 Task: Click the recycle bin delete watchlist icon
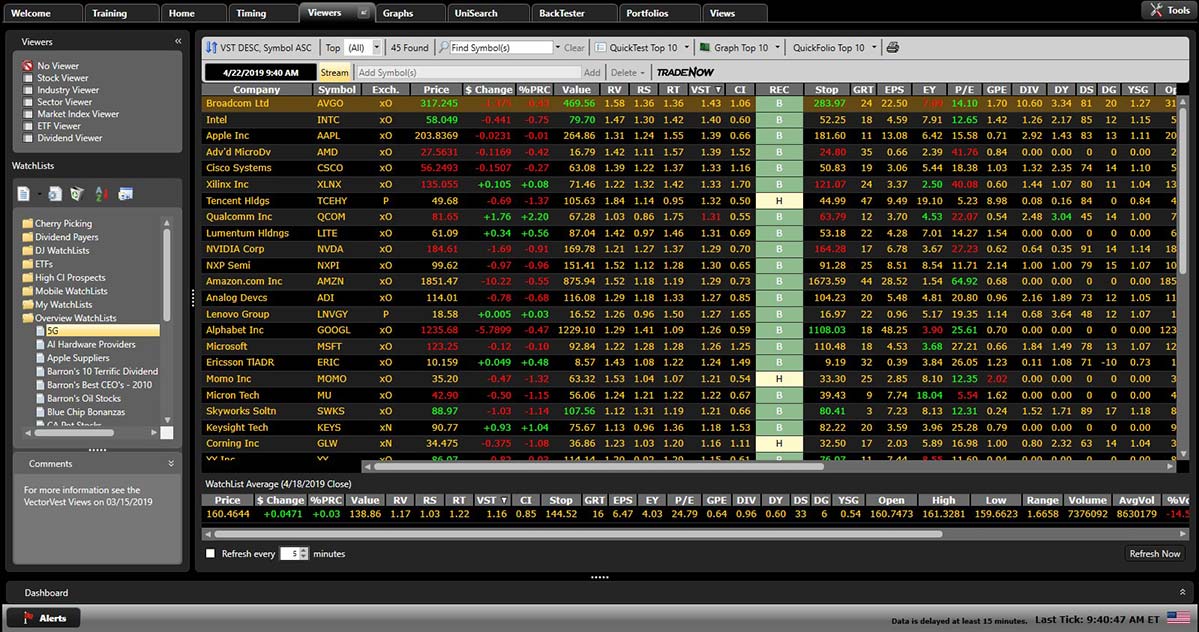[76, 194]
